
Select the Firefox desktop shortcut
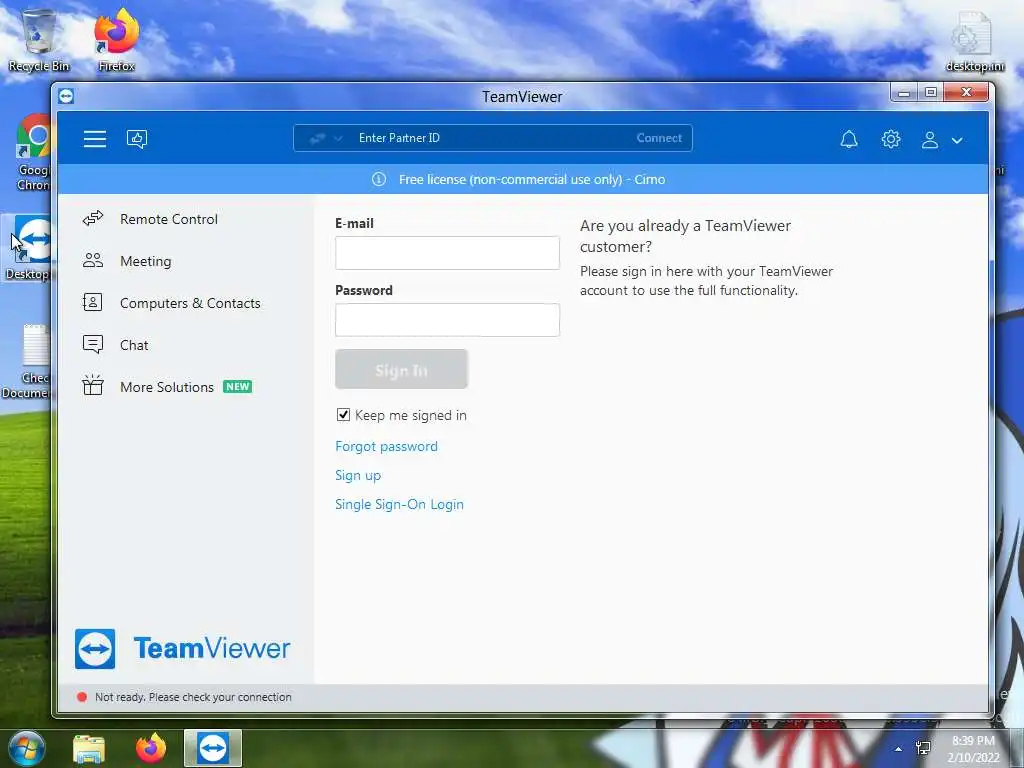pos(116,40)
